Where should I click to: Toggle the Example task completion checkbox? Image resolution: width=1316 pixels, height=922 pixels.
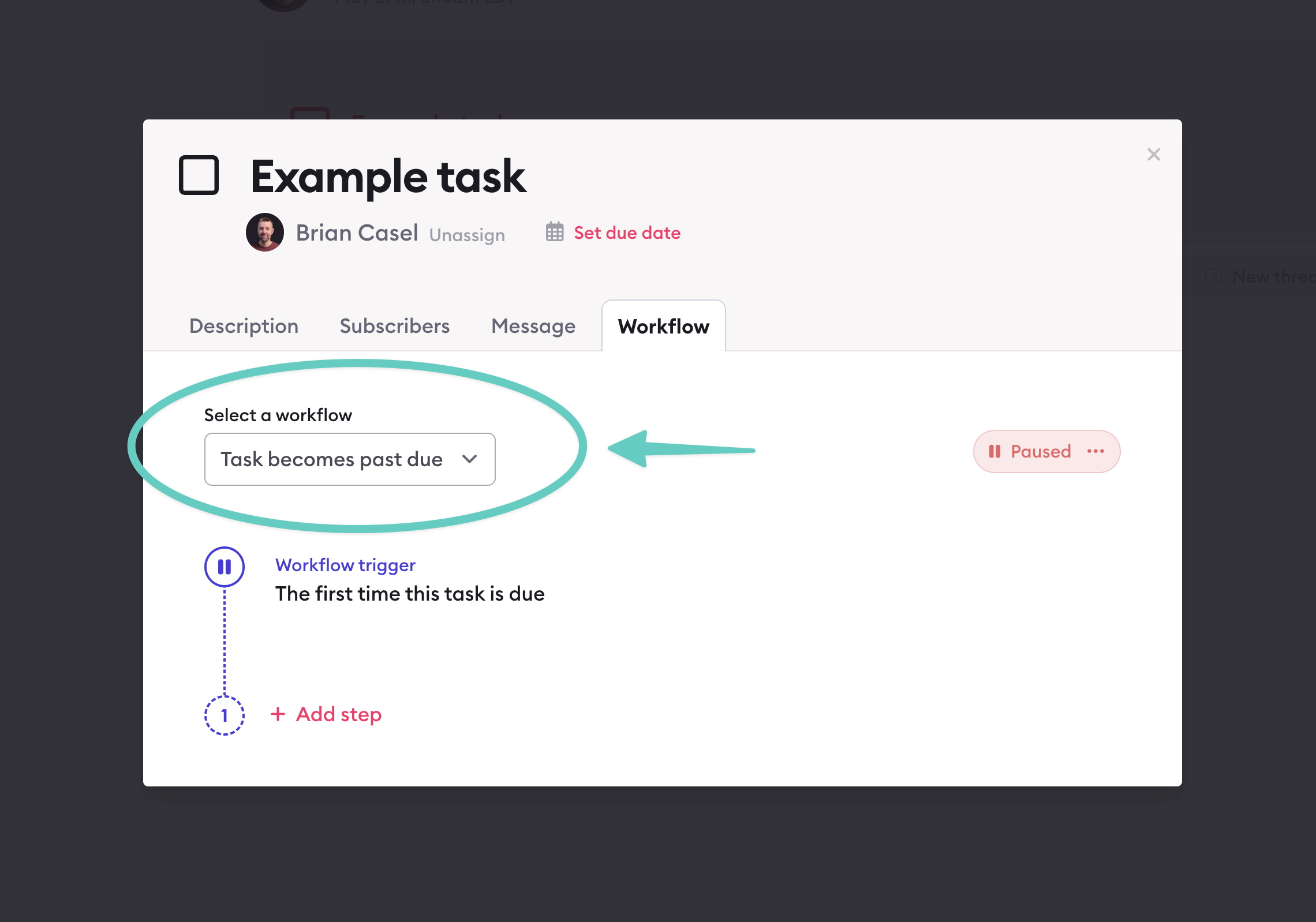coord(200,175)
